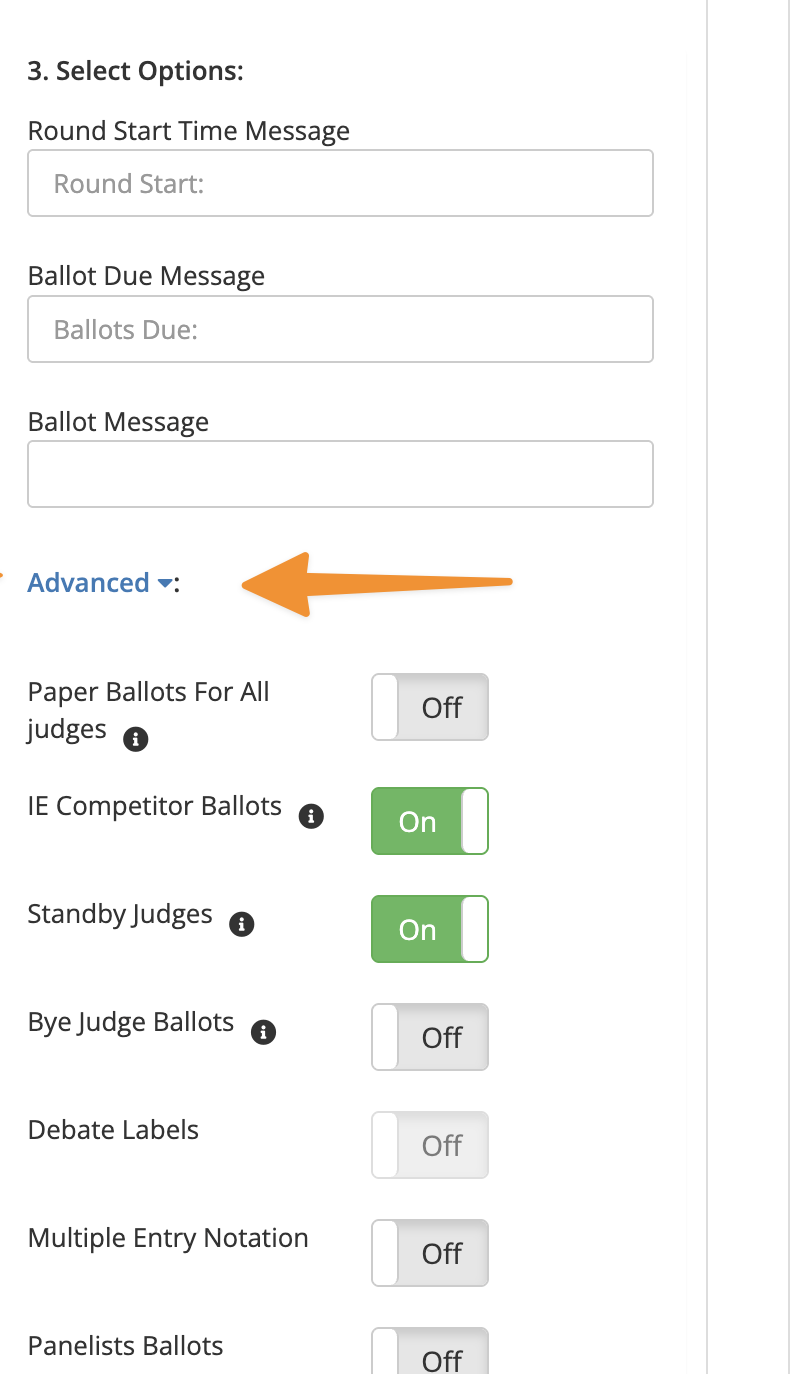Viewport: 790px width, 1374px height.
Task: Focus the Round Start Time Message field
Action: 340,183
